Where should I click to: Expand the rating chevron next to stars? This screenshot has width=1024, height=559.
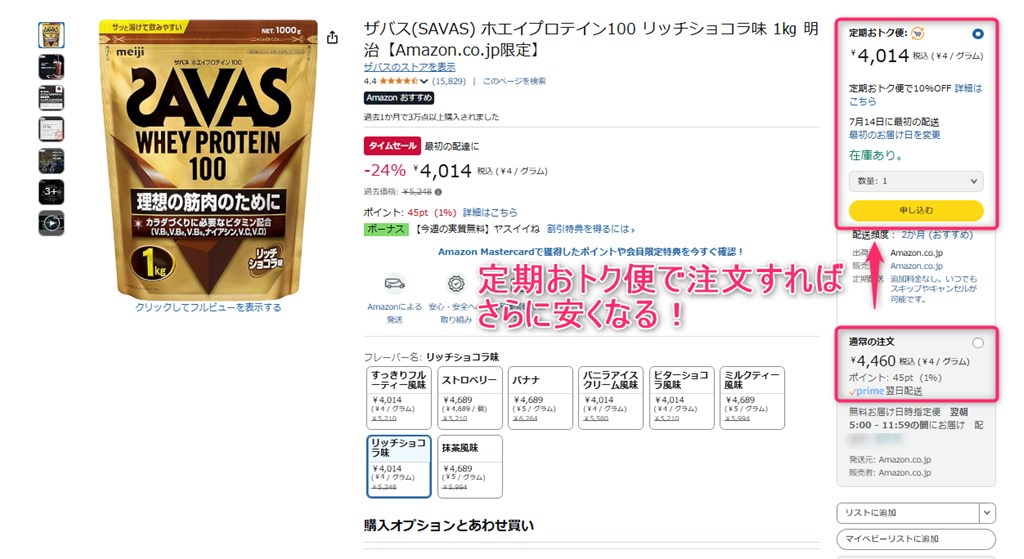424,82
